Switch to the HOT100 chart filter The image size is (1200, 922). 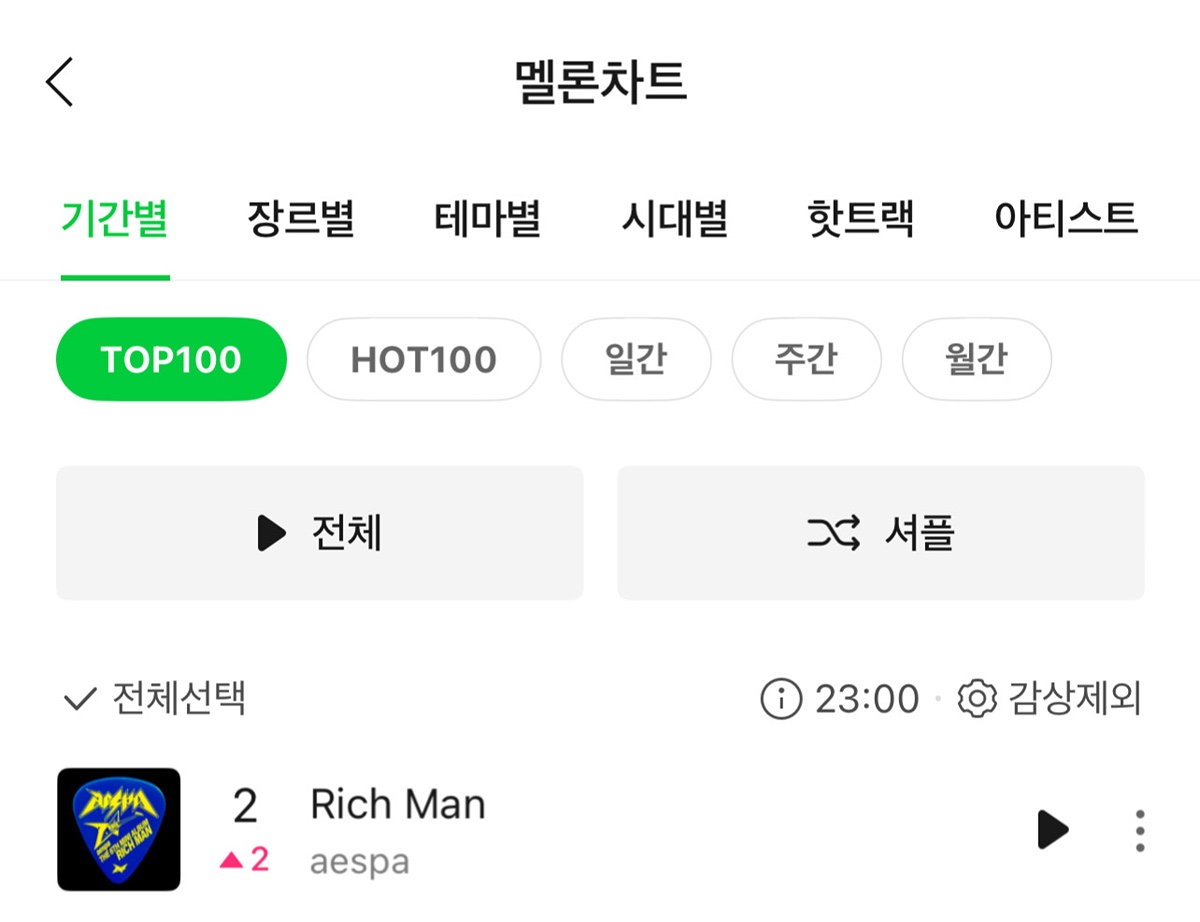(423, 359)
